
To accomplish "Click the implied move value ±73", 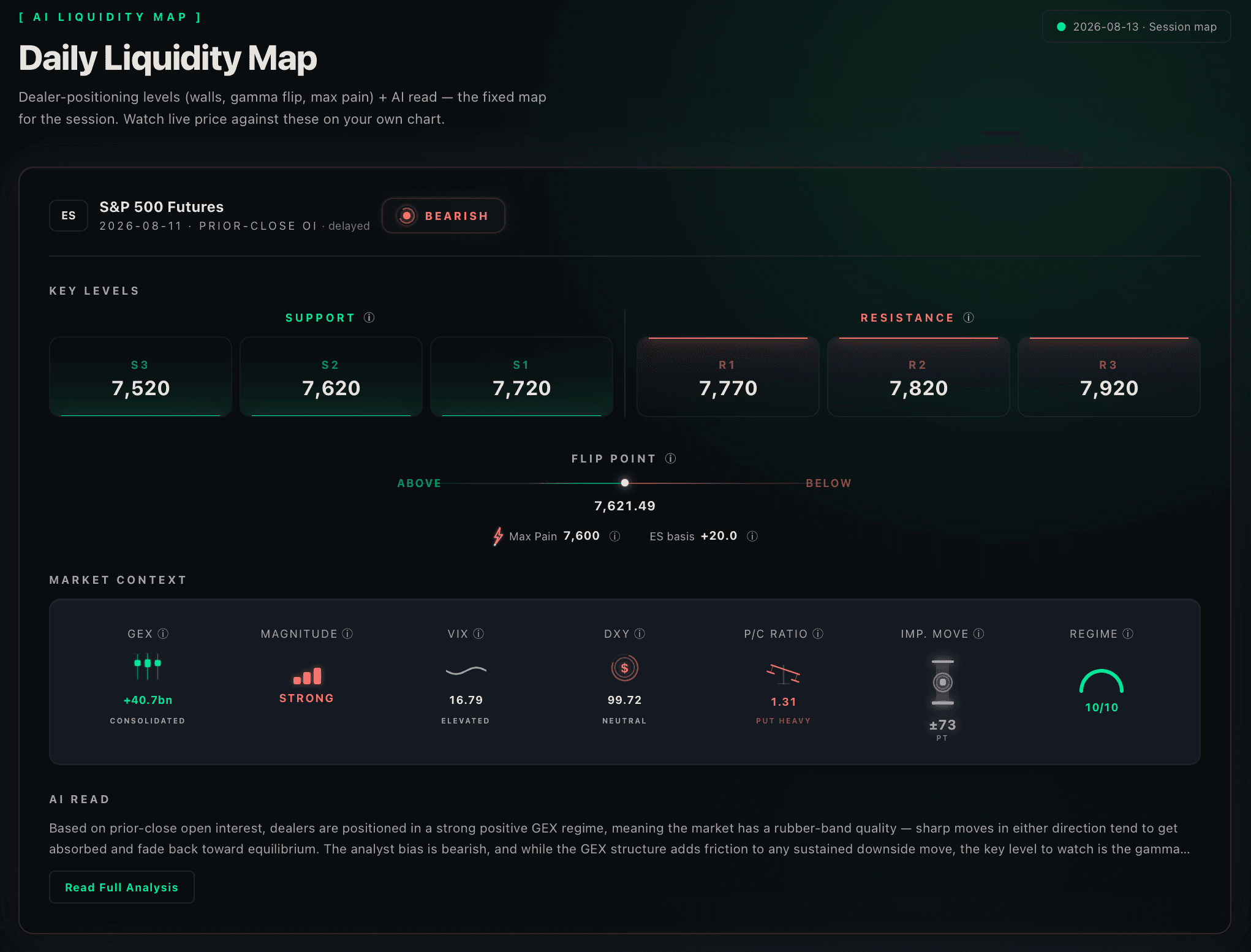I will click(942, 725).
